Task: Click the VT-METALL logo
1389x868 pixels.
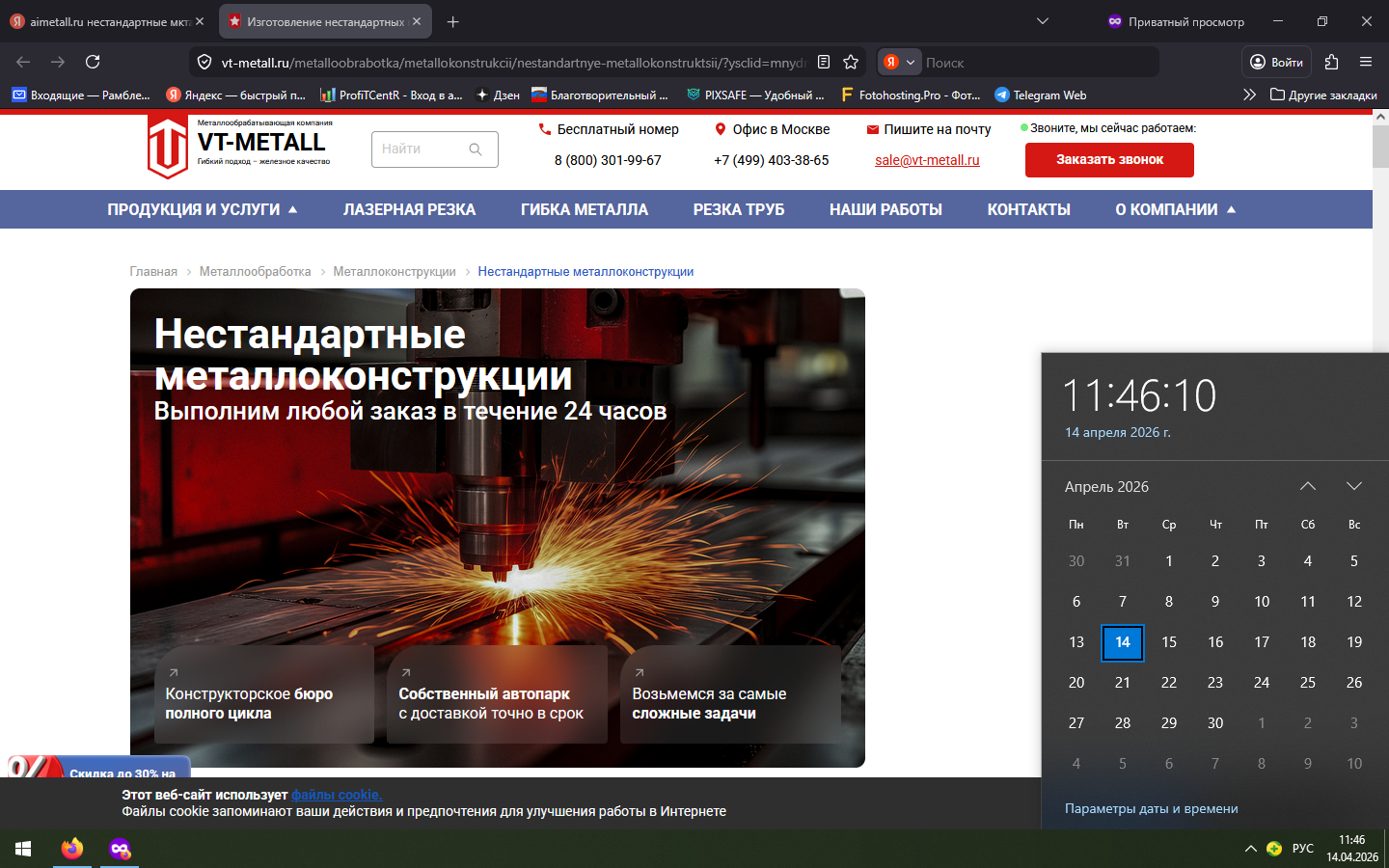Action: tap(239, 146)
